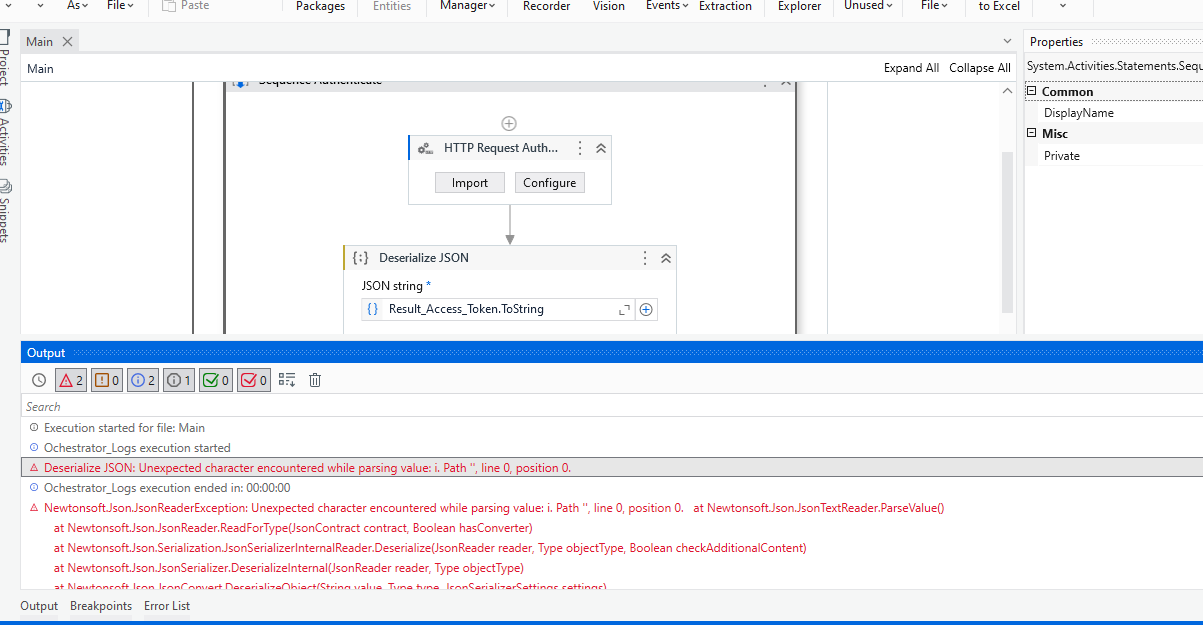Open Computer Vision tool
1203x625 pixels.
tap(608, 7)
